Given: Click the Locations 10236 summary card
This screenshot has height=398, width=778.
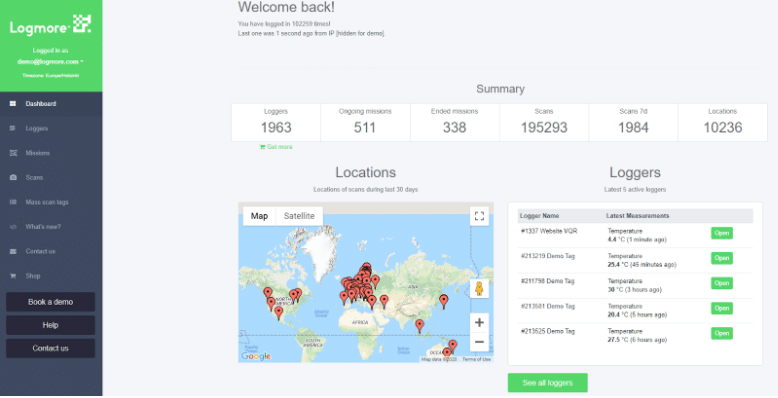Looking at the screenshot, I should click(x=722, y=123).
